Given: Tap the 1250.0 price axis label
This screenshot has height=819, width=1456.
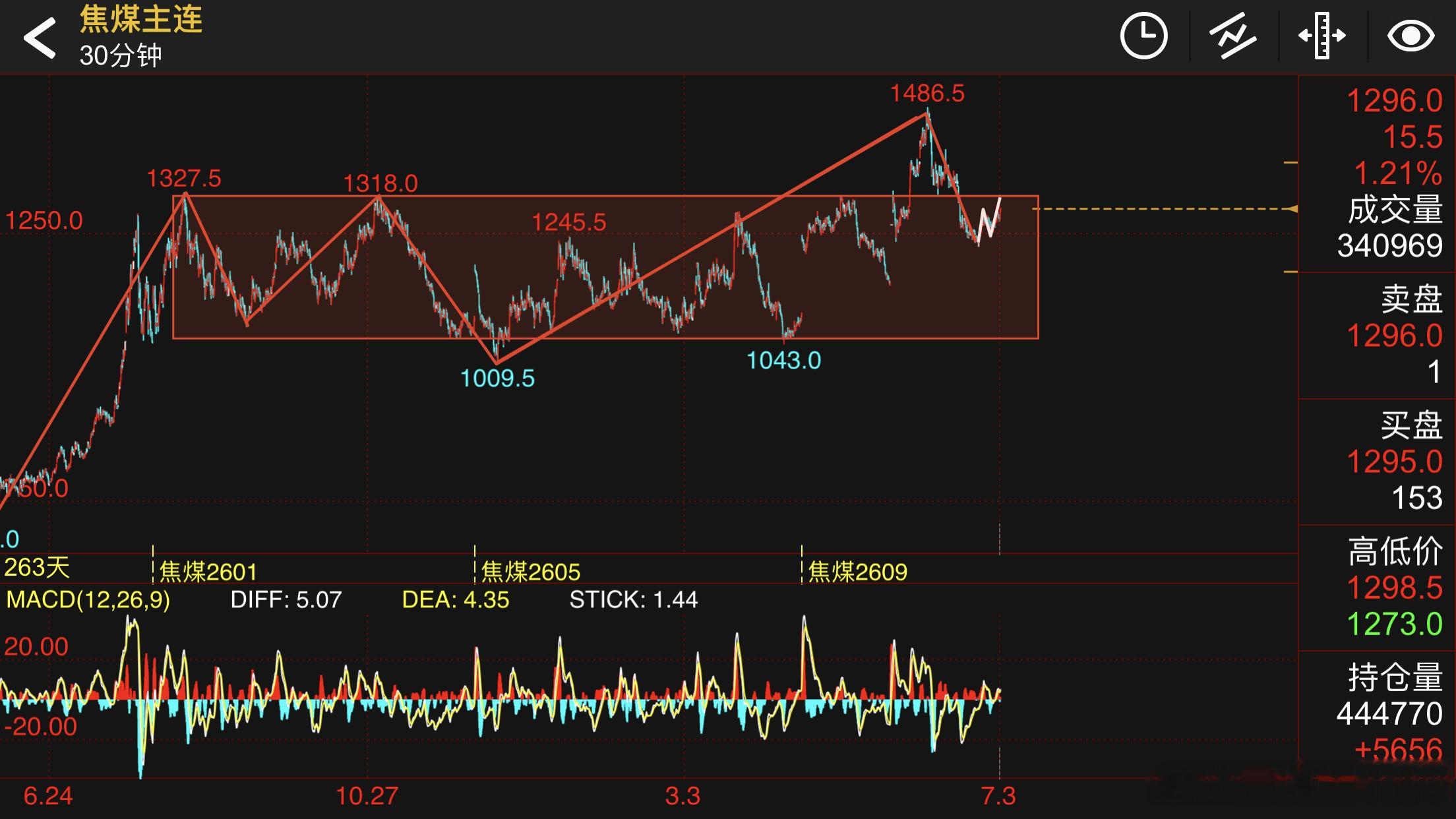Looking at the screenshot, I should (x=44, y=221).
